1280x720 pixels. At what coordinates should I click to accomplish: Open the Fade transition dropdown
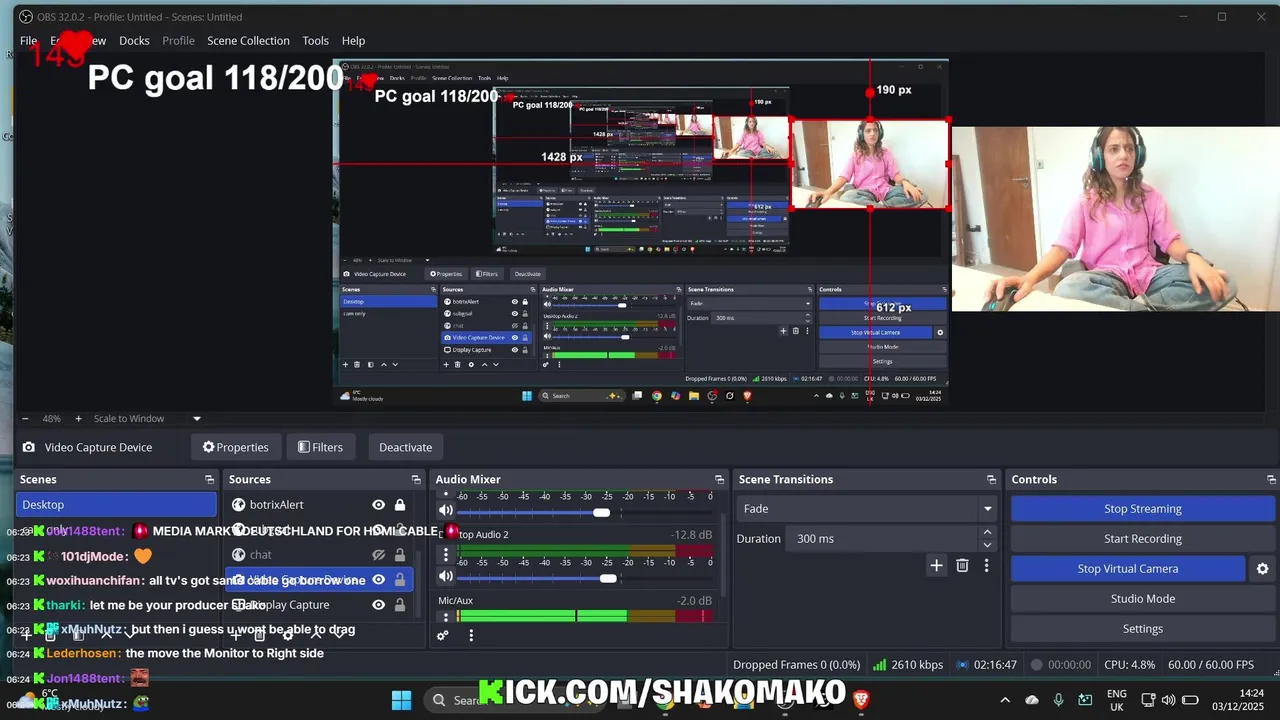(867, 509)
